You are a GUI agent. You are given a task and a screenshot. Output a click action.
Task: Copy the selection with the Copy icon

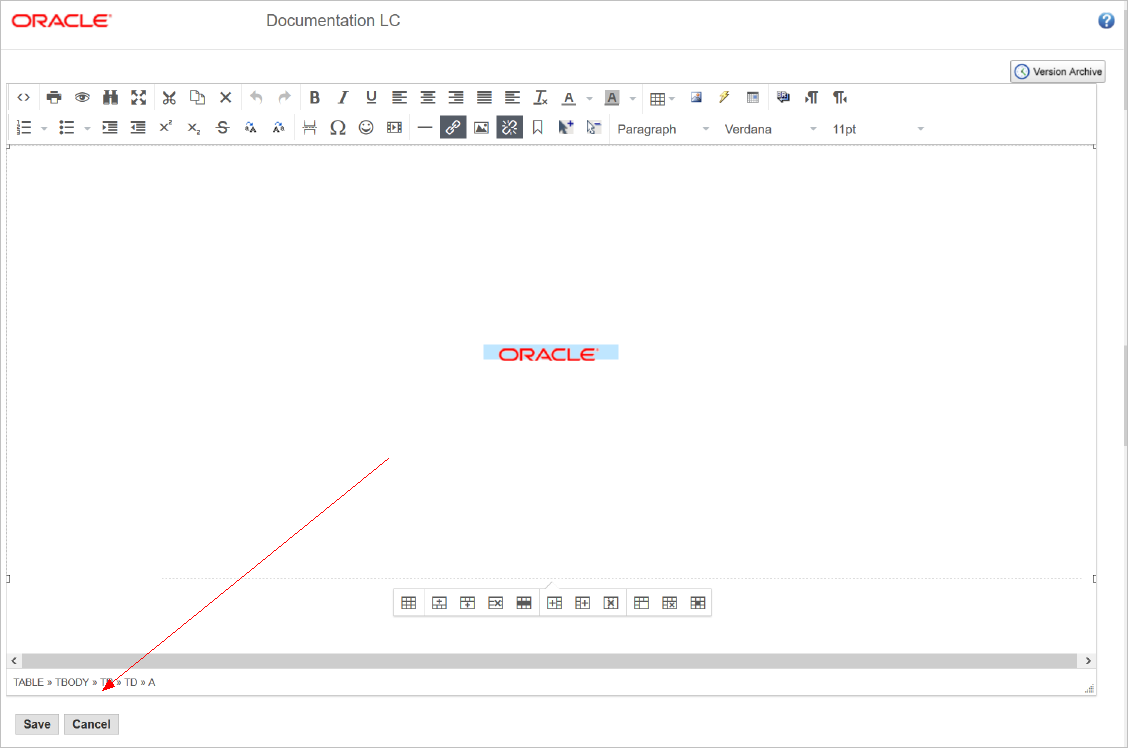(x=197, y=98)
